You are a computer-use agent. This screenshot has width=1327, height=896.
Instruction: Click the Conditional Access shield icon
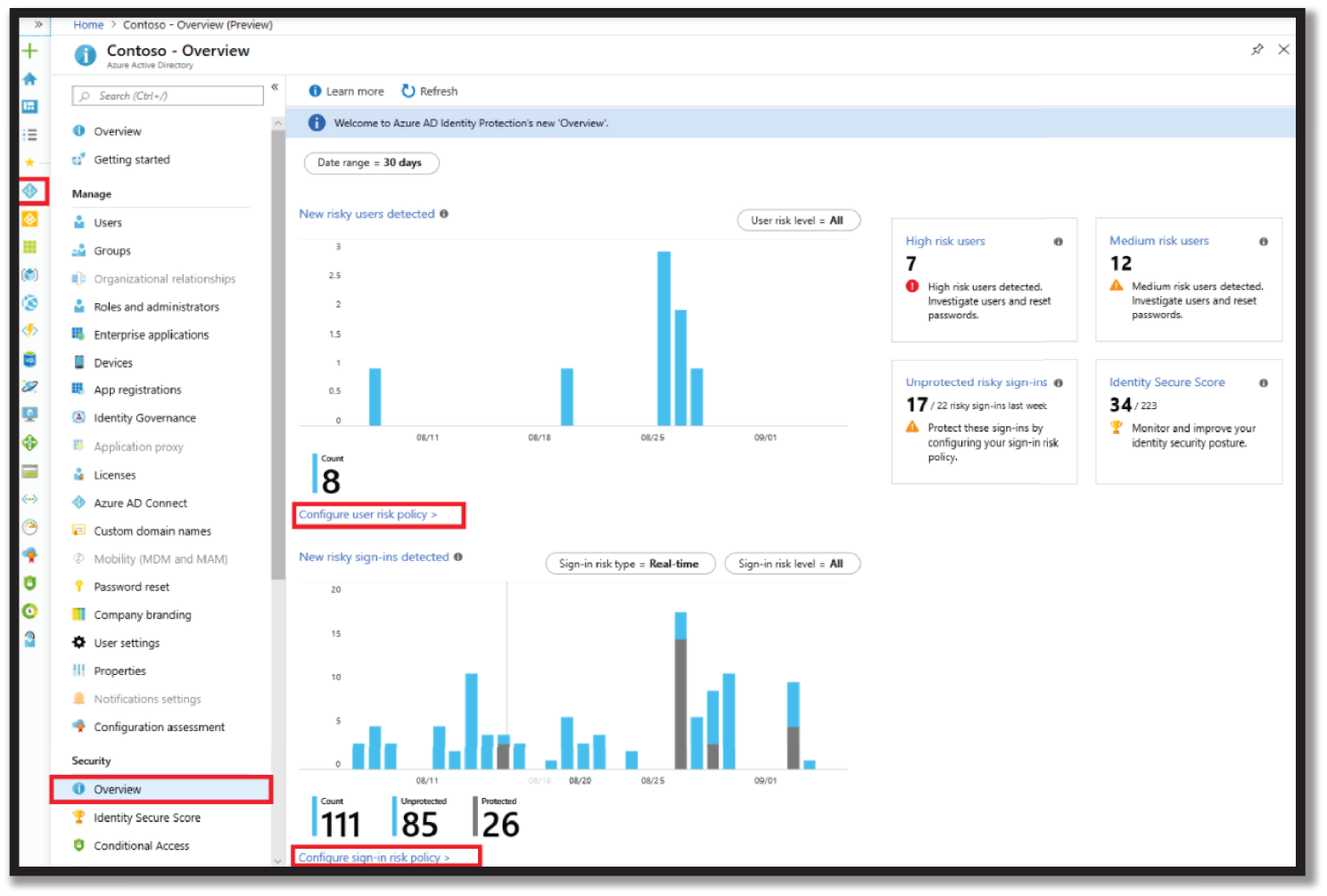point(78,845)
